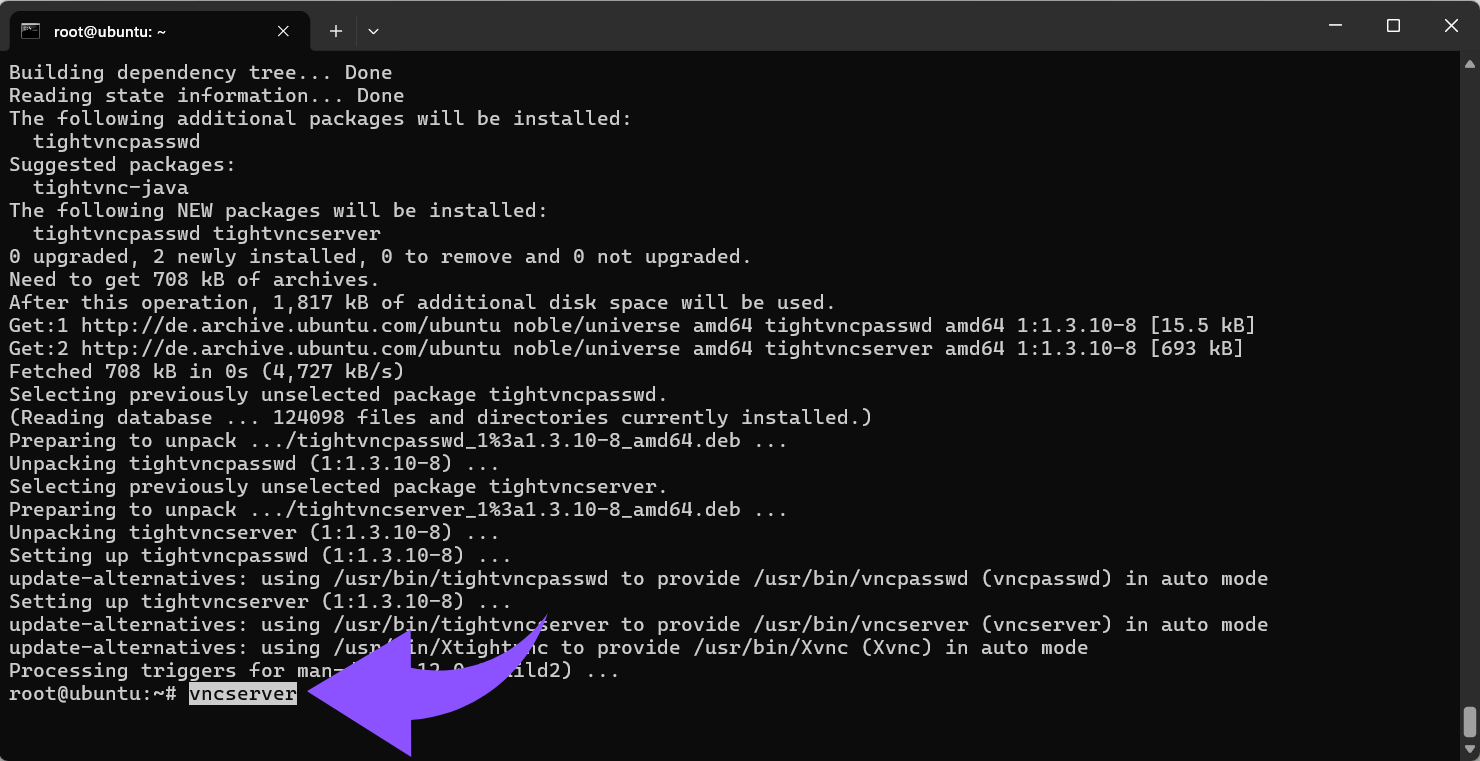The image size is (1480, 761).
Task: Close the root@ubuntu: ~ tab
Action: click(x=283, y=31)
